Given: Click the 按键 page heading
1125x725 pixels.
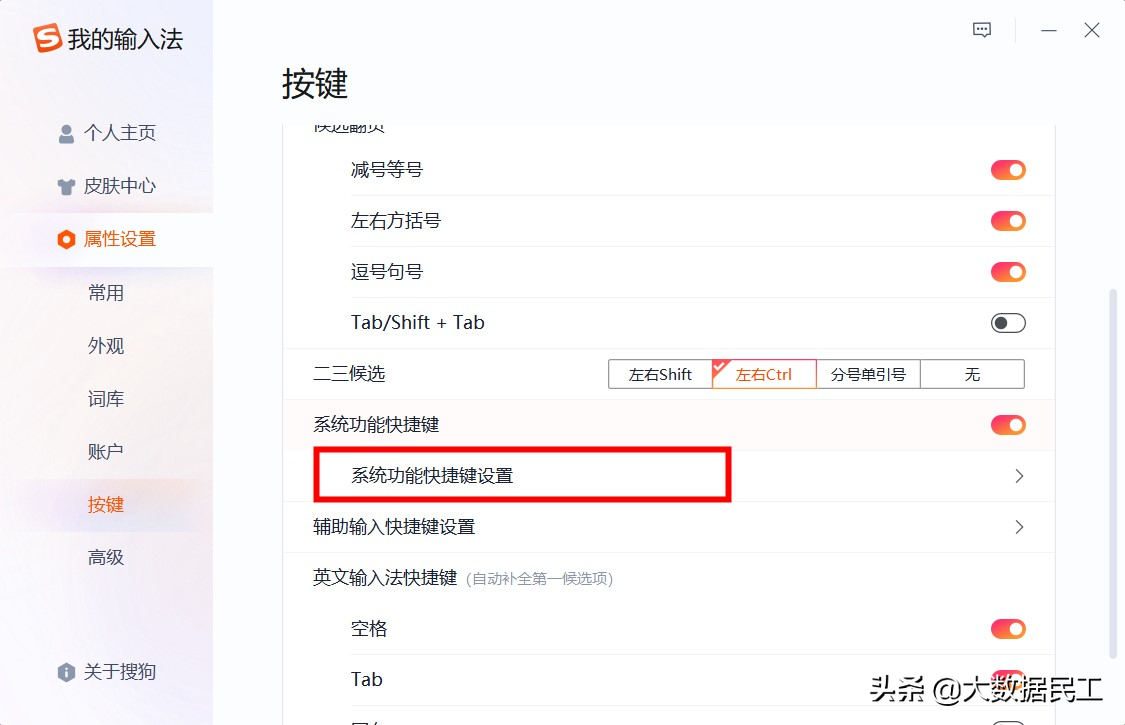Looking at the screenshot, I should coord(315,84).
